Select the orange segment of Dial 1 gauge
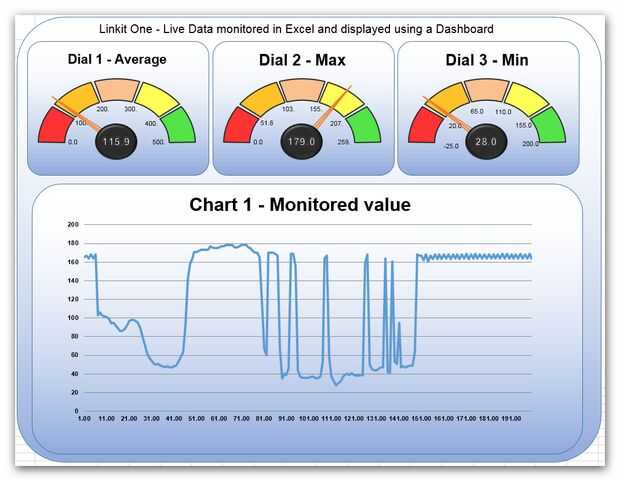The height and width of the screenshot is (481, 620). click(78, 97)
